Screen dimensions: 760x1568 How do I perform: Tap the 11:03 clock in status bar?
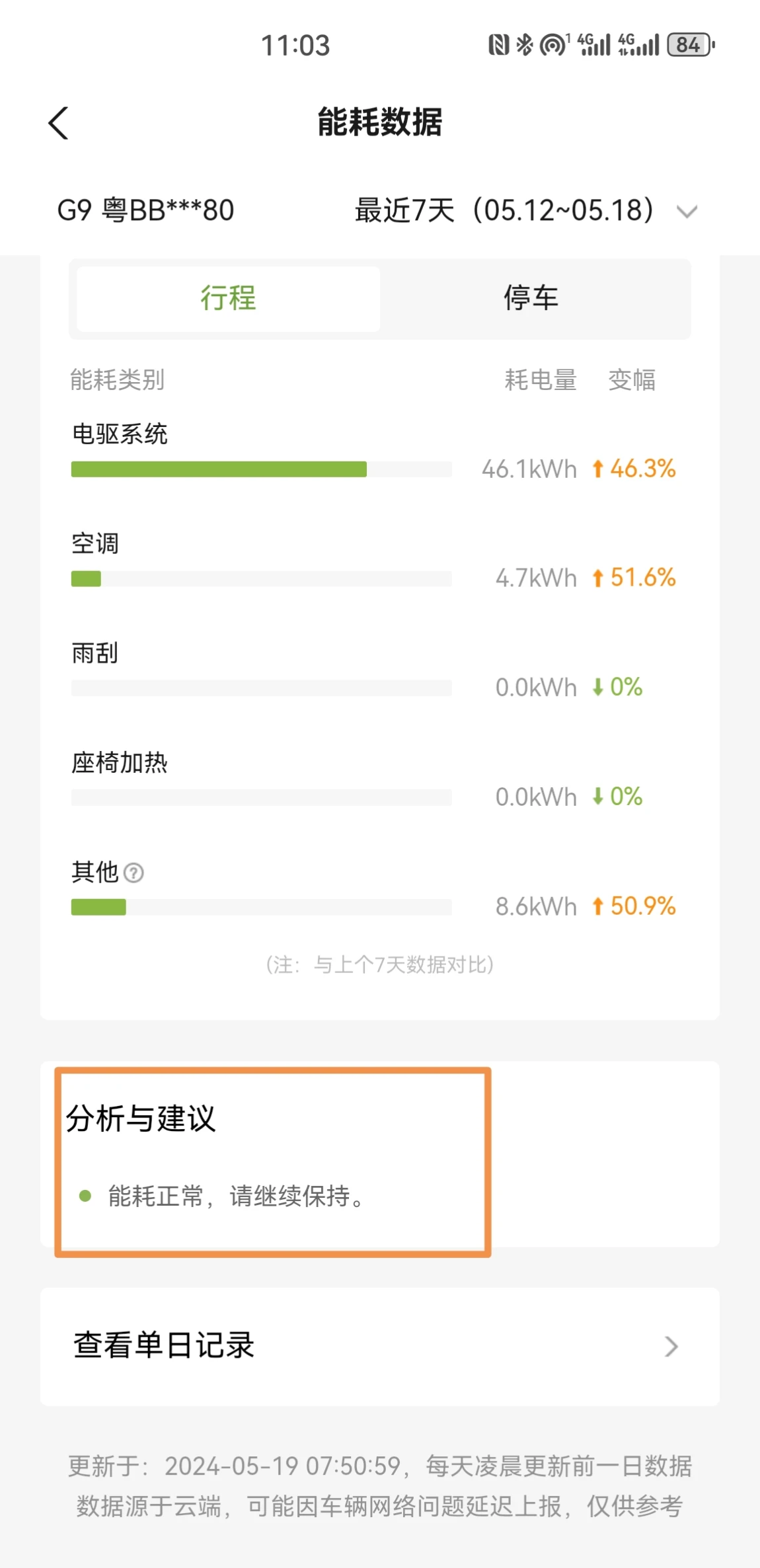[295, 46]
